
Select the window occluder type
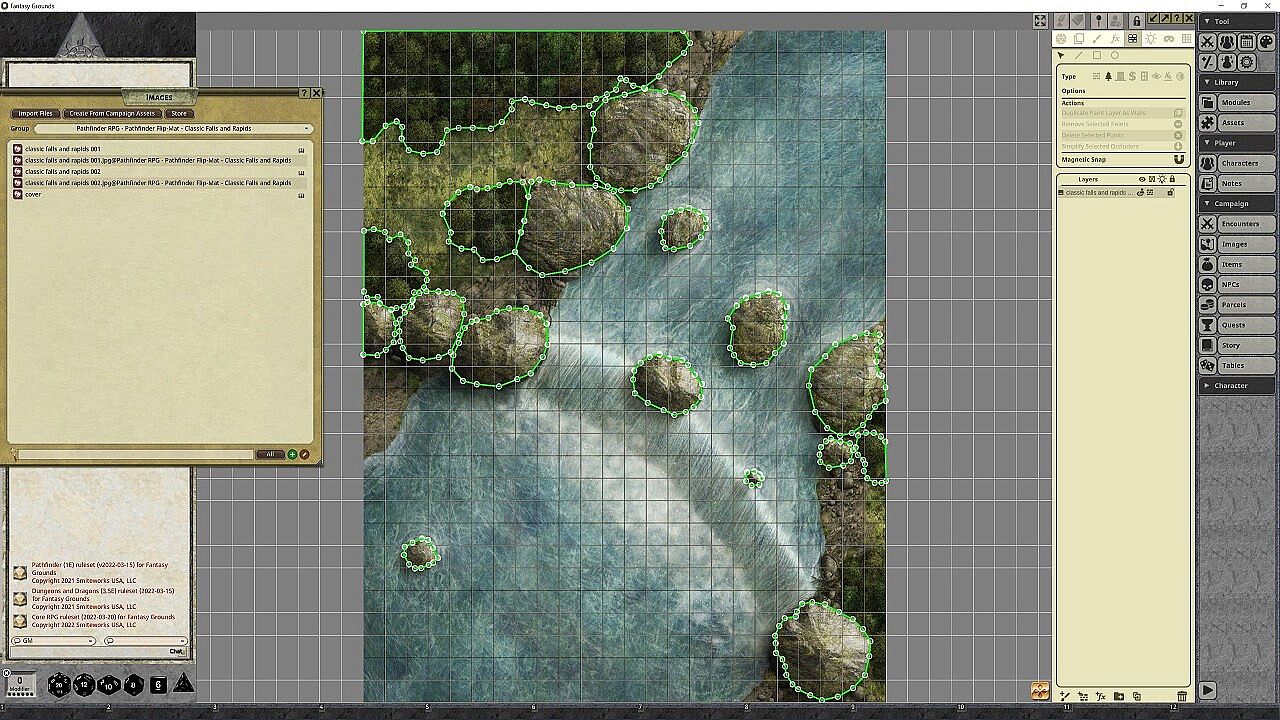[1144, 76]
